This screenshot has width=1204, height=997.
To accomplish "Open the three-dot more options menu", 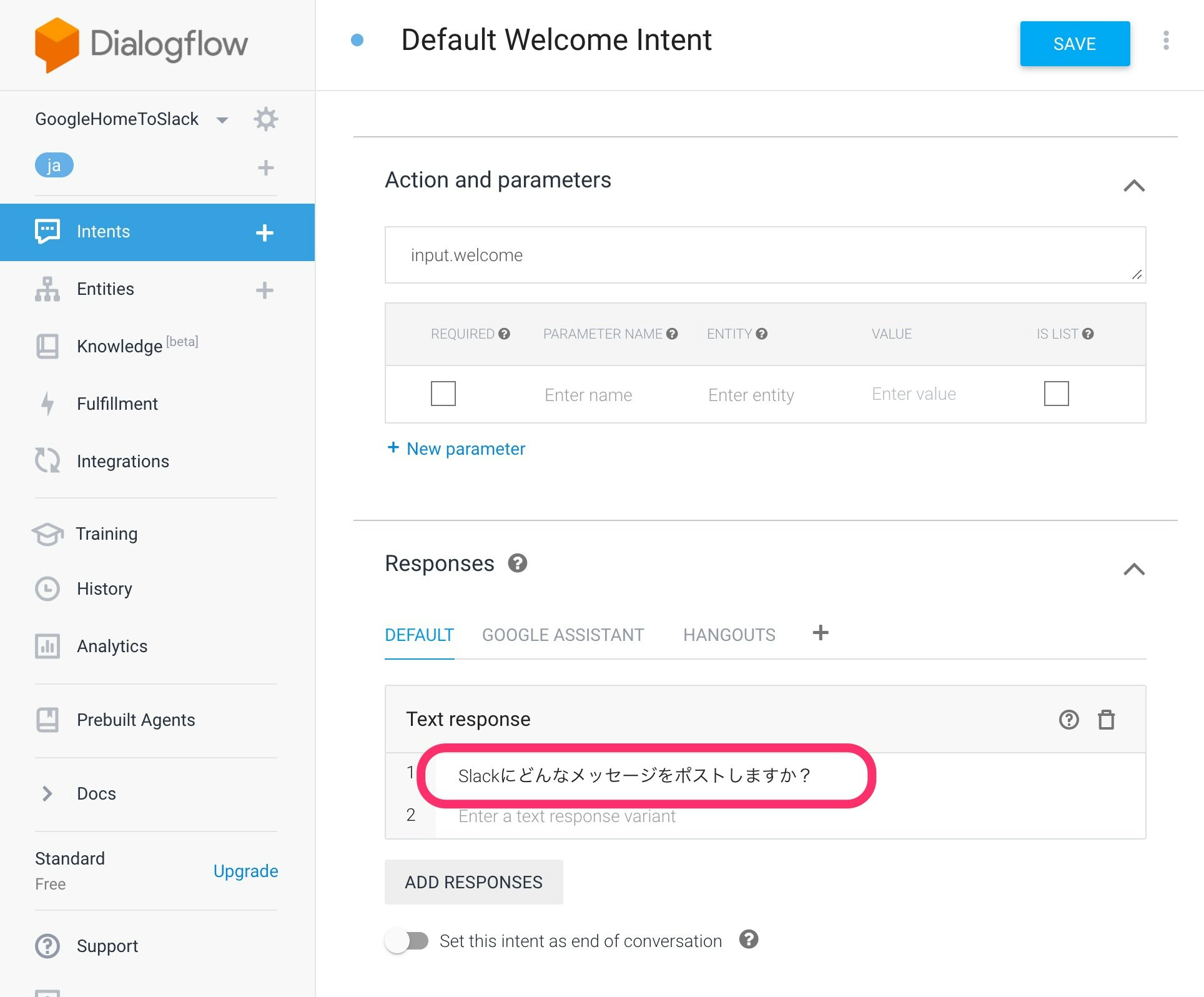I will (1166, 41).
